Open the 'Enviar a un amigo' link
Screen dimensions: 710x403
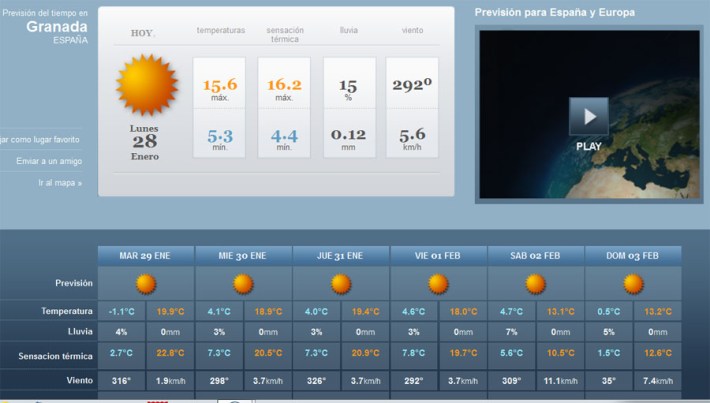48,161
